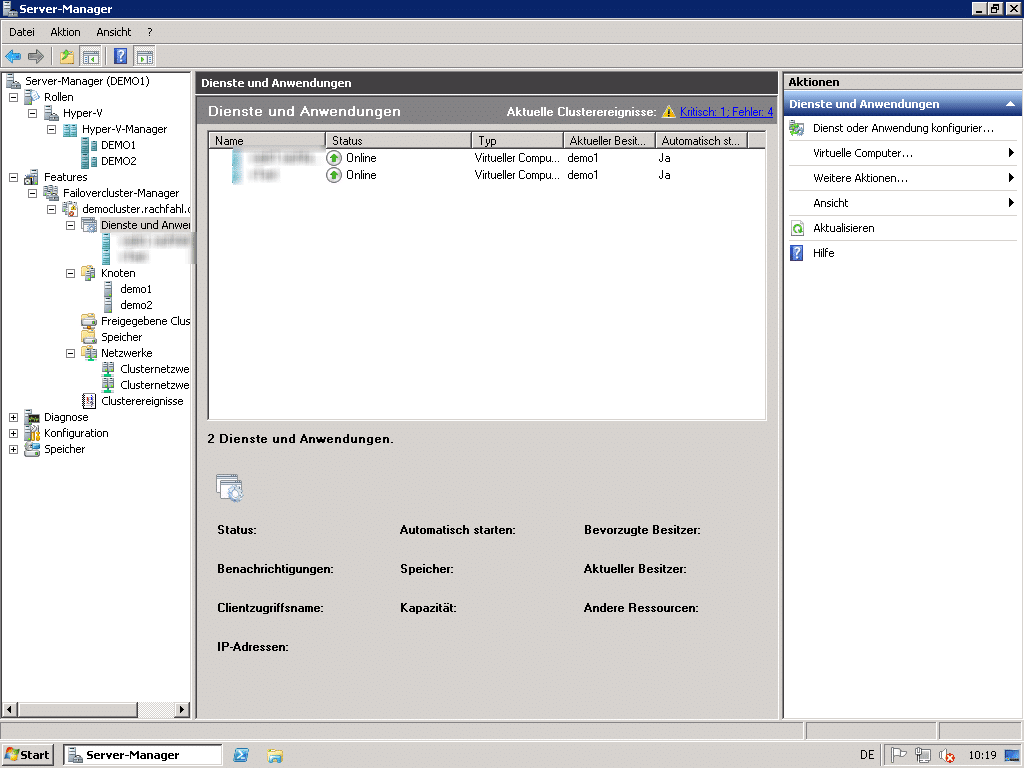Collapse the Rollen tree node
The height and width of the screenshot is (768, 1024).
(x=13, y=97)
